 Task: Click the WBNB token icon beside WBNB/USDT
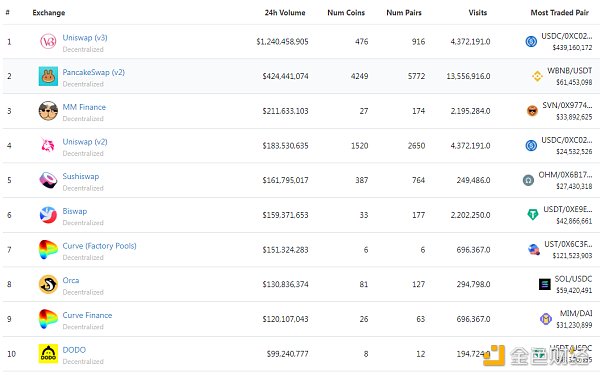click(537, 76)
